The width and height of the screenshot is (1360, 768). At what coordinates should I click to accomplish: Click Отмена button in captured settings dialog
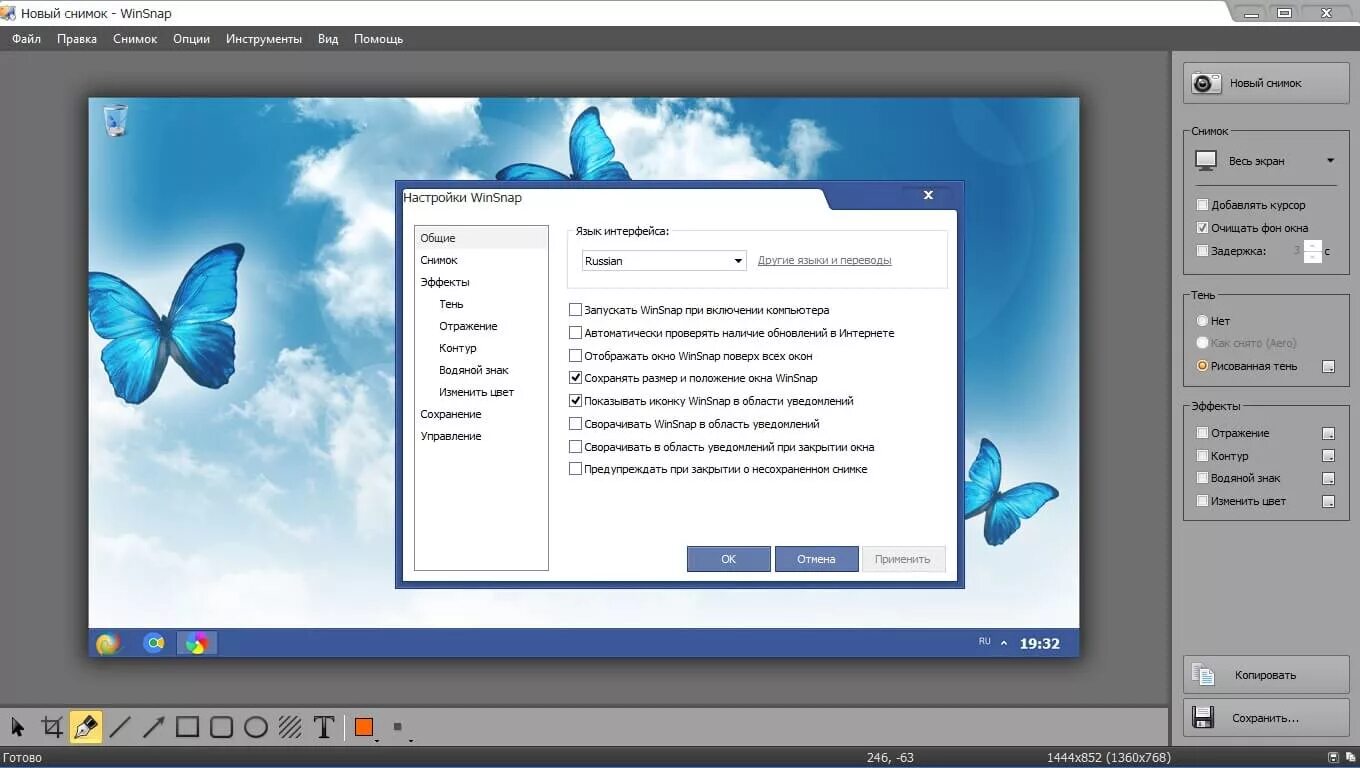click(816, 559)
